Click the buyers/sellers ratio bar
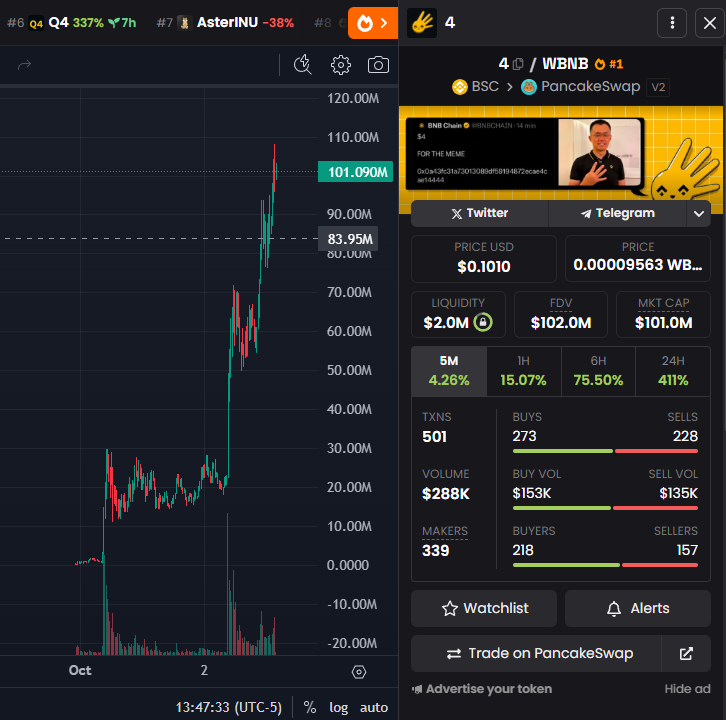The width and height of the screenshot is (726, 720). click(x=605, y=565)
